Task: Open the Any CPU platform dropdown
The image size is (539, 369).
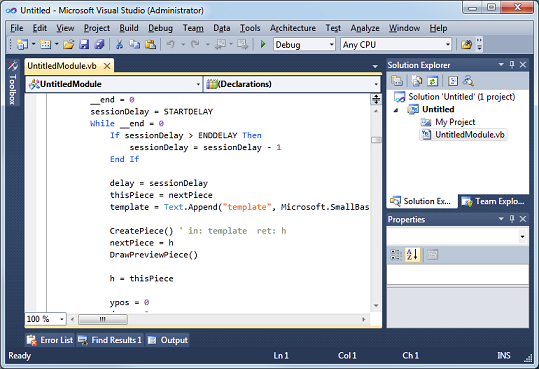Action: tap(448, 45)
